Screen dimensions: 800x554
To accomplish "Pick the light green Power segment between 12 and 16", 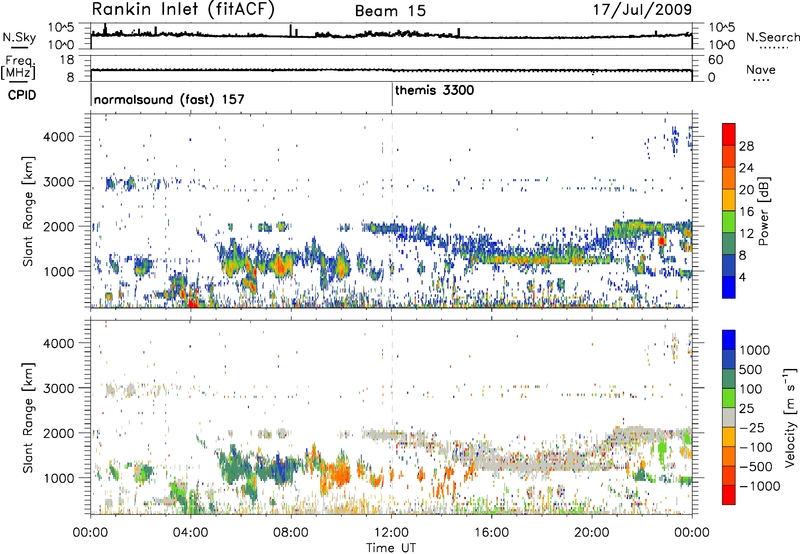I will tap(729, 221).
